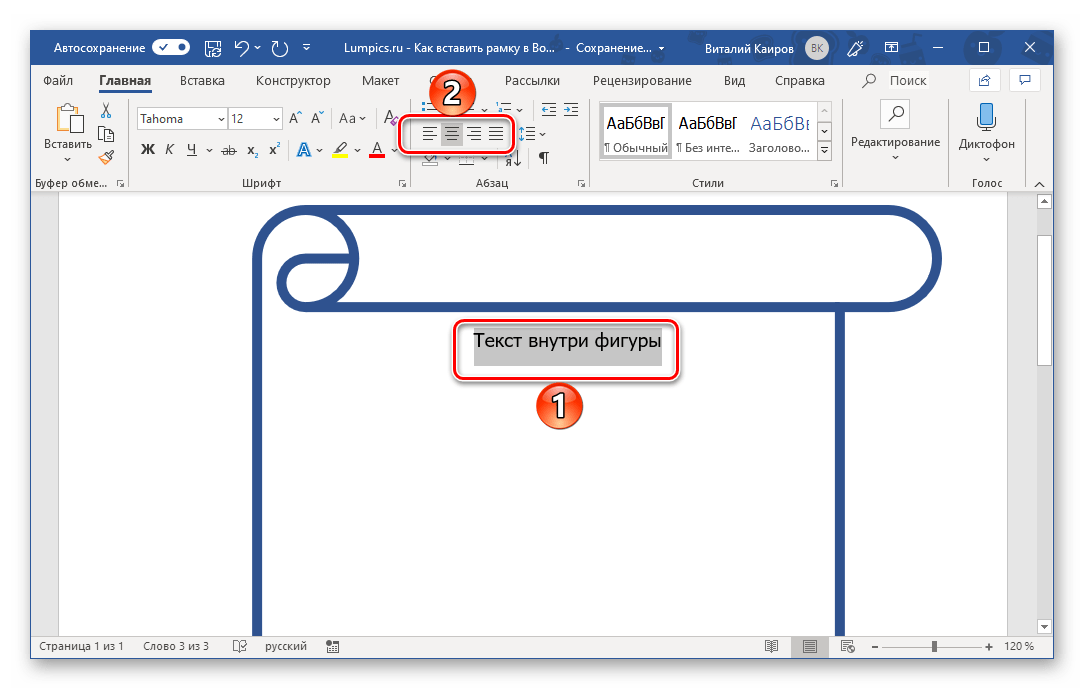Click the yellow text highlight icon
The height and width of the screenshot is (689, 1084).
point(339,149)
